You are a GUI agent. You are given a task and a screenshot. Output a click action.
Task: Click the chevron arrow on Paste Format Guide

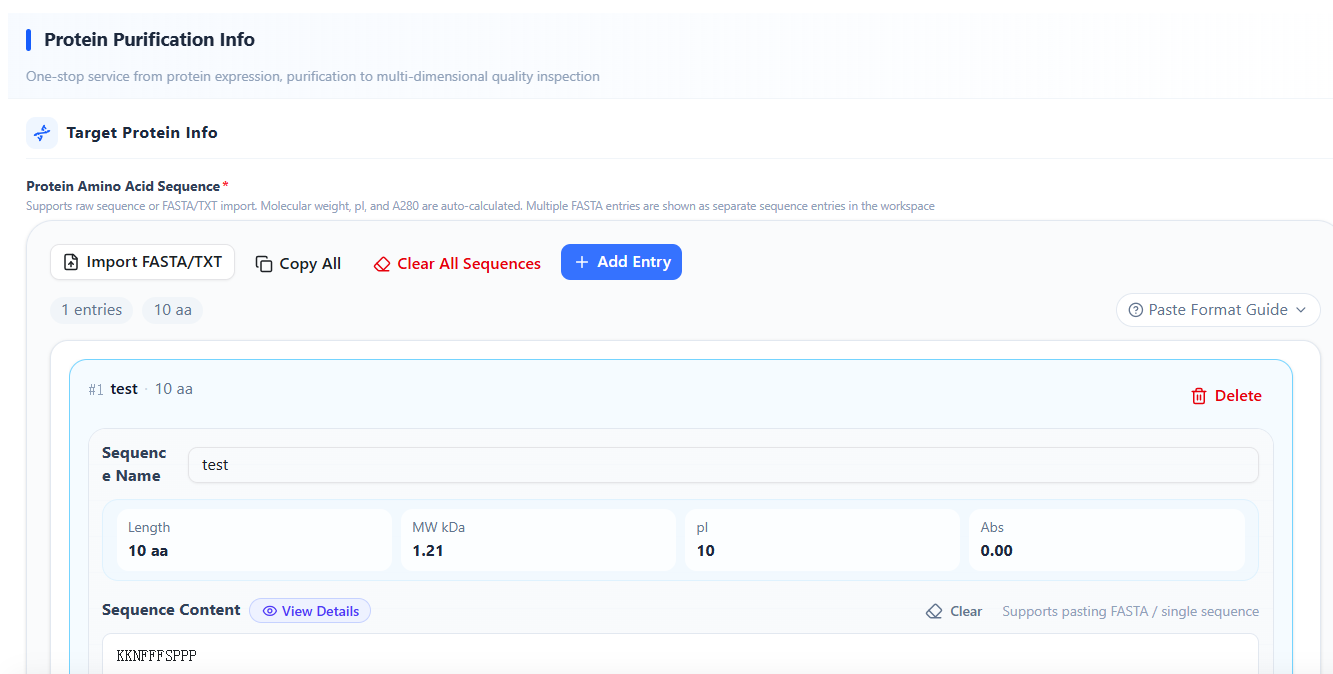1301,310
